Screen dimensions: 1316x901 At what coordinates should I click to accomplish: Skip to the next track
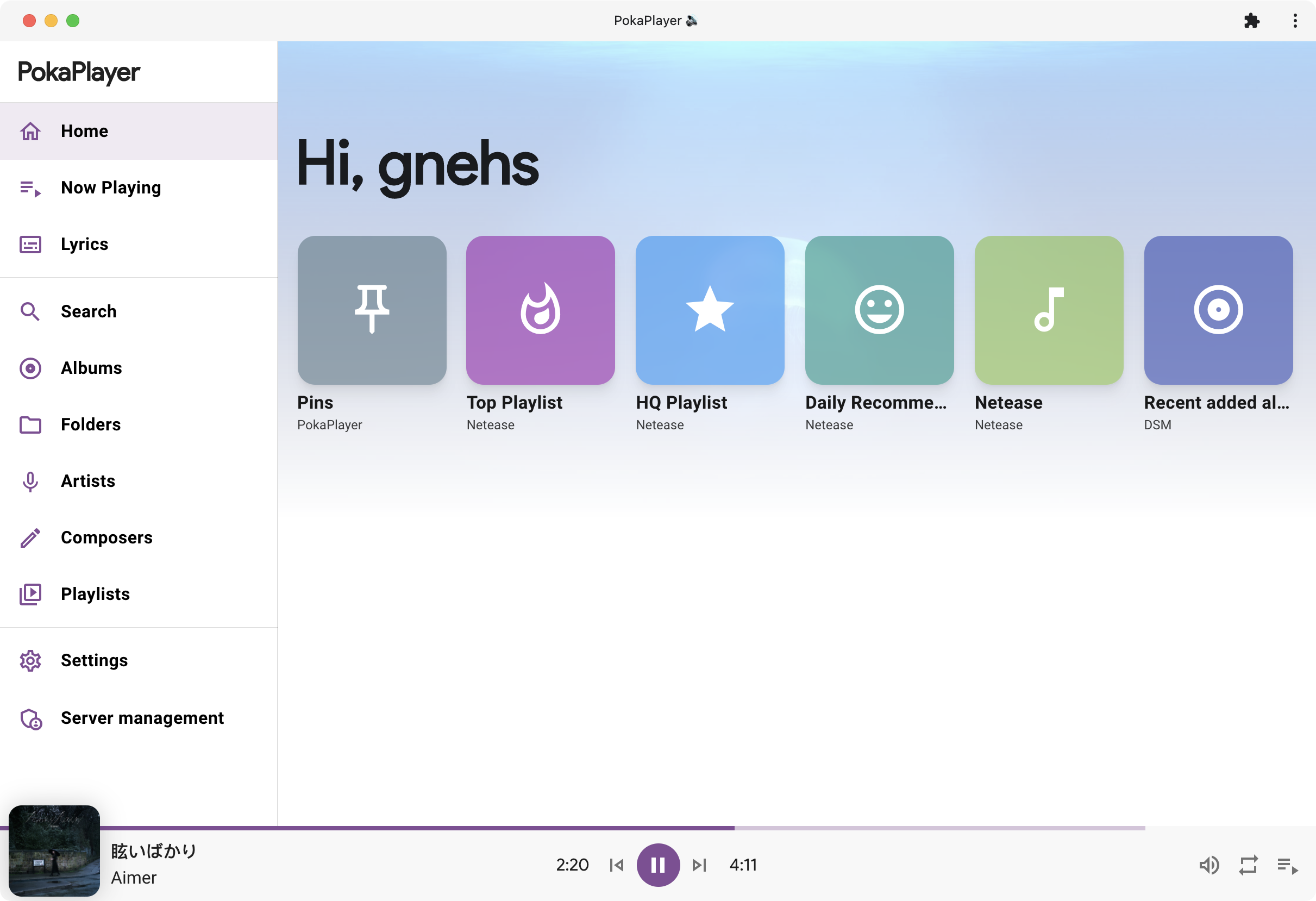(x=699, y=865)
